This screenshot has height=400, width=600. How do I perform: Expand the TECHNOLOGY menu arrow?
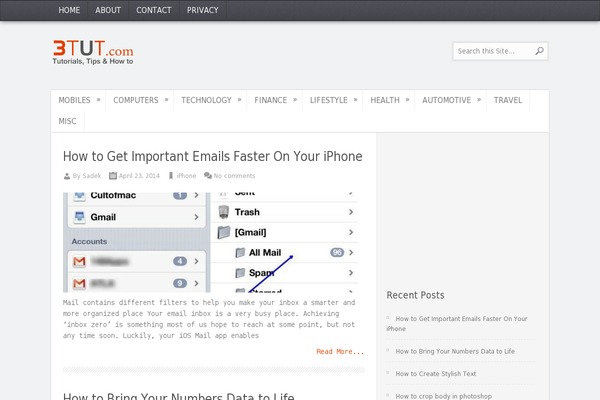click(x=240, y=100)
